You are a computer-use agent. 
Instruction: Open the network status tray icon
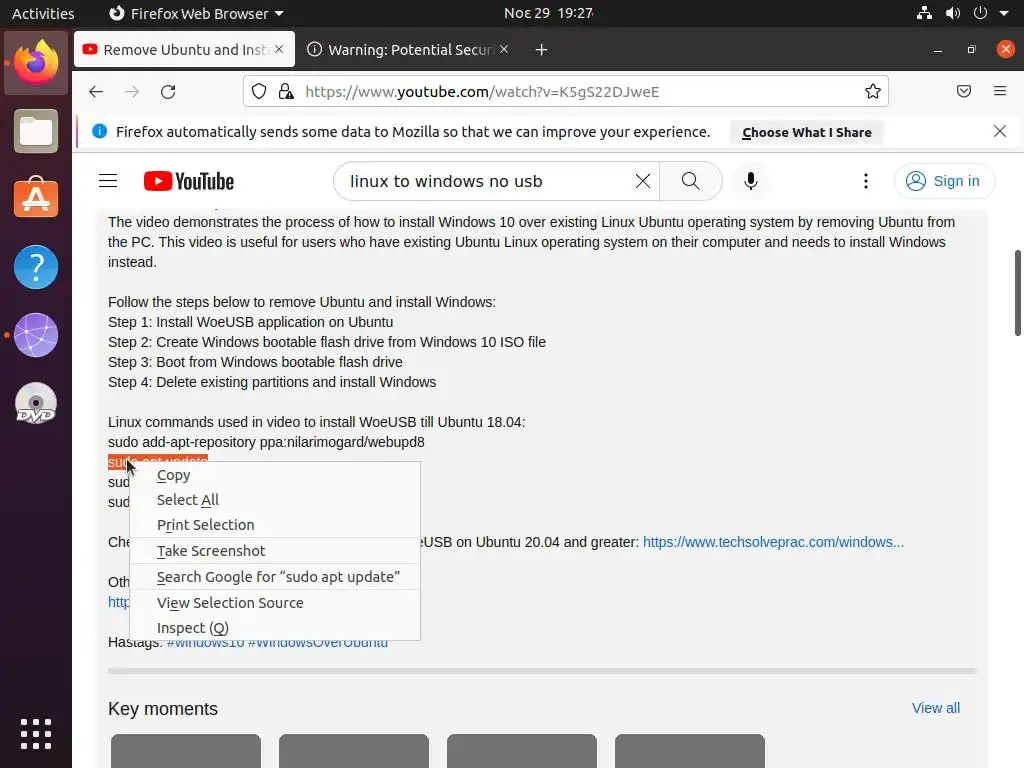(x=924, y=13)
